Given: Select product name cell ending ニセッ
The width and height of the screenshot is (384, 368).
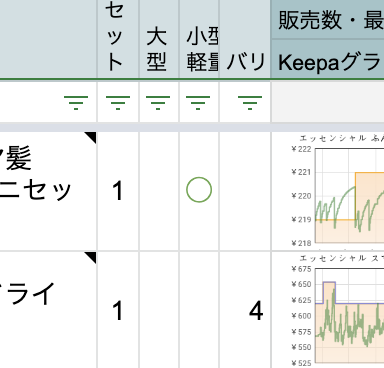Looking at the screenshot, I should (x=48, y=191).
